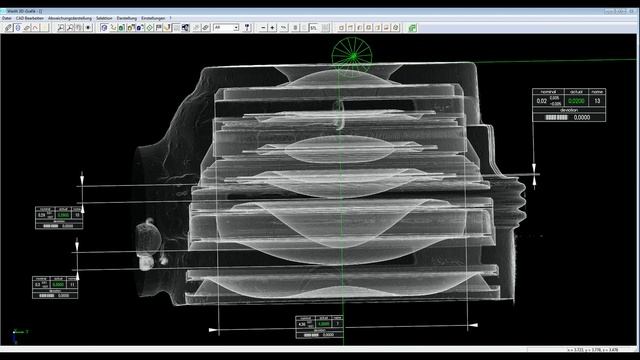Click the first pencil tool icon in toolbar
640x360 pixels.
[8, 28]
